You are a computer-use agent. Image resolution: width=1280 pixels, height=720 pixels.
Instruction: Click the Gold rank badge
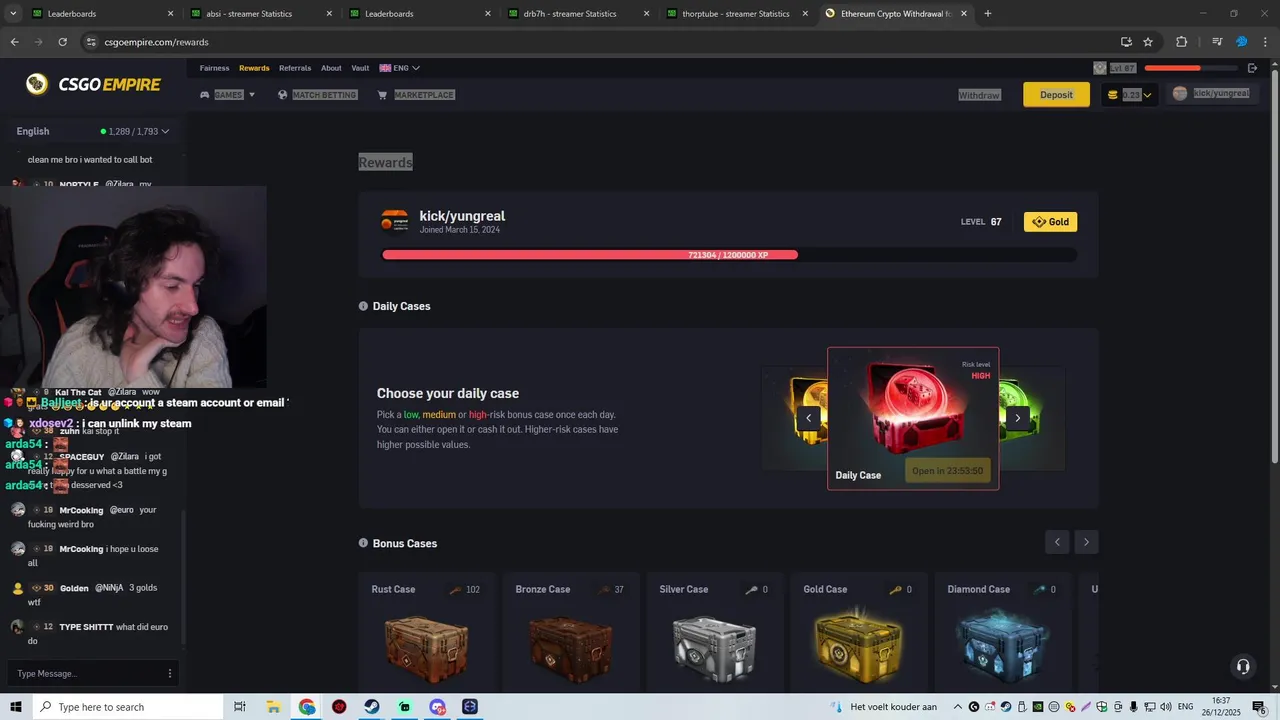pos(1050,222)
